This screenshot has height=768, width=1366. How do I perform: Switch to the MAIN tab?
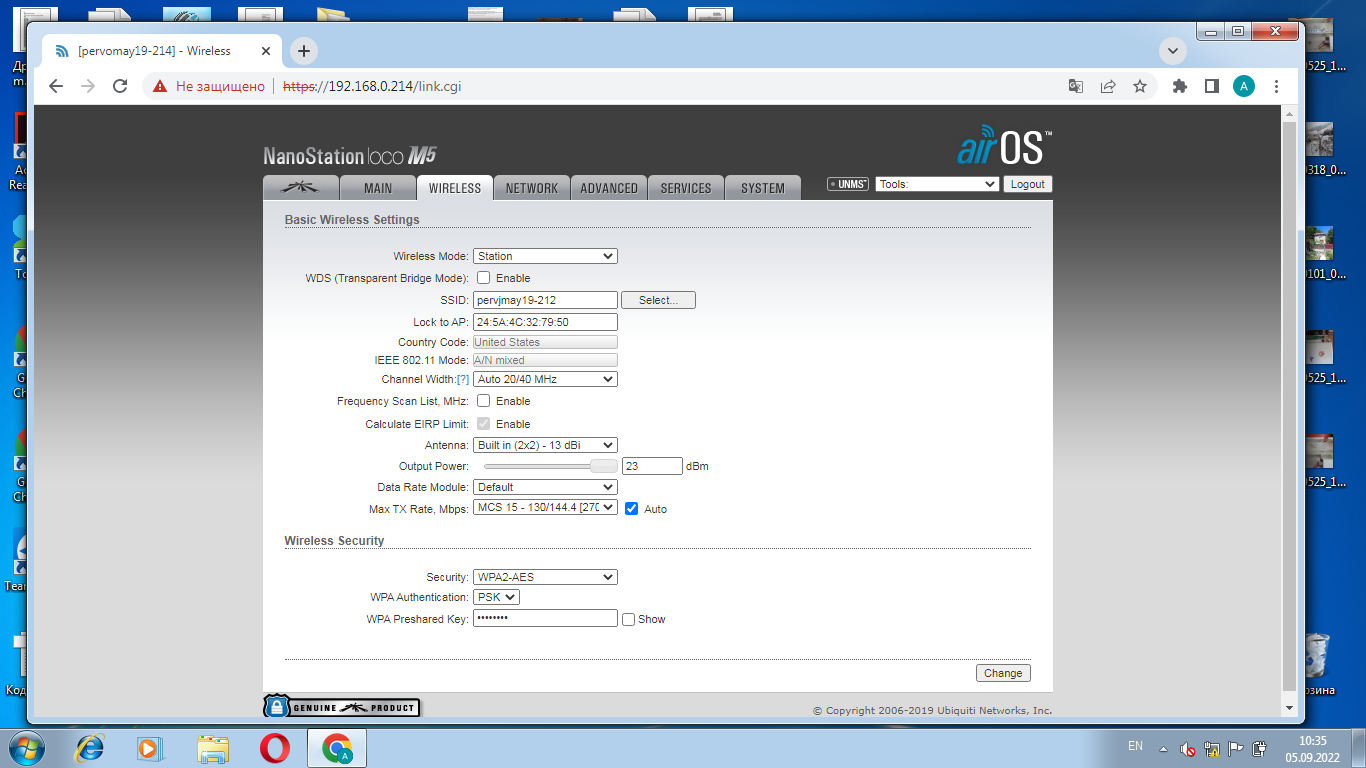[378, 188]
